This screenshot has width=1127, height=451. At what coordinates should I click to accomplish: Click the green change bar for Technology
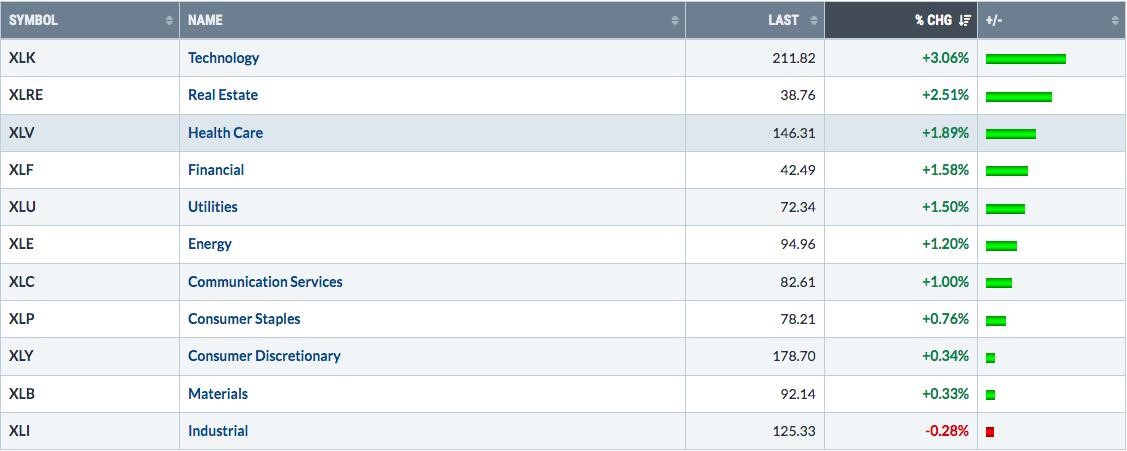click(1026, 59)
